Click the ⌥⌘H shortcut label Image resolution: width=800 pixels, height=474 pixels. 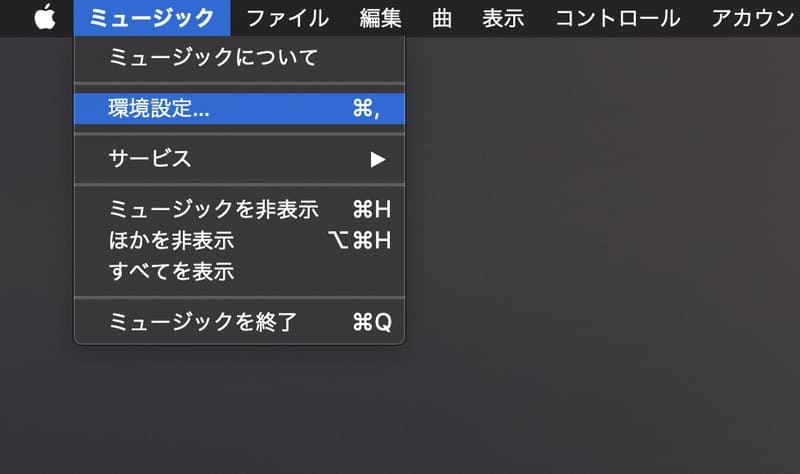(x=360, y=240)
